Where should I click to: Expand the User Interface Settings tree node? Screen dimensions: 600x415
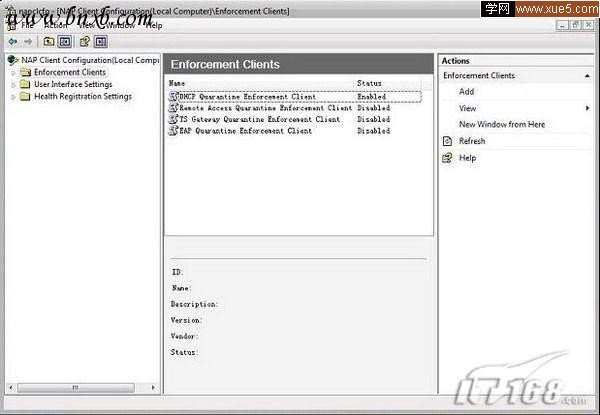point(14,85)
